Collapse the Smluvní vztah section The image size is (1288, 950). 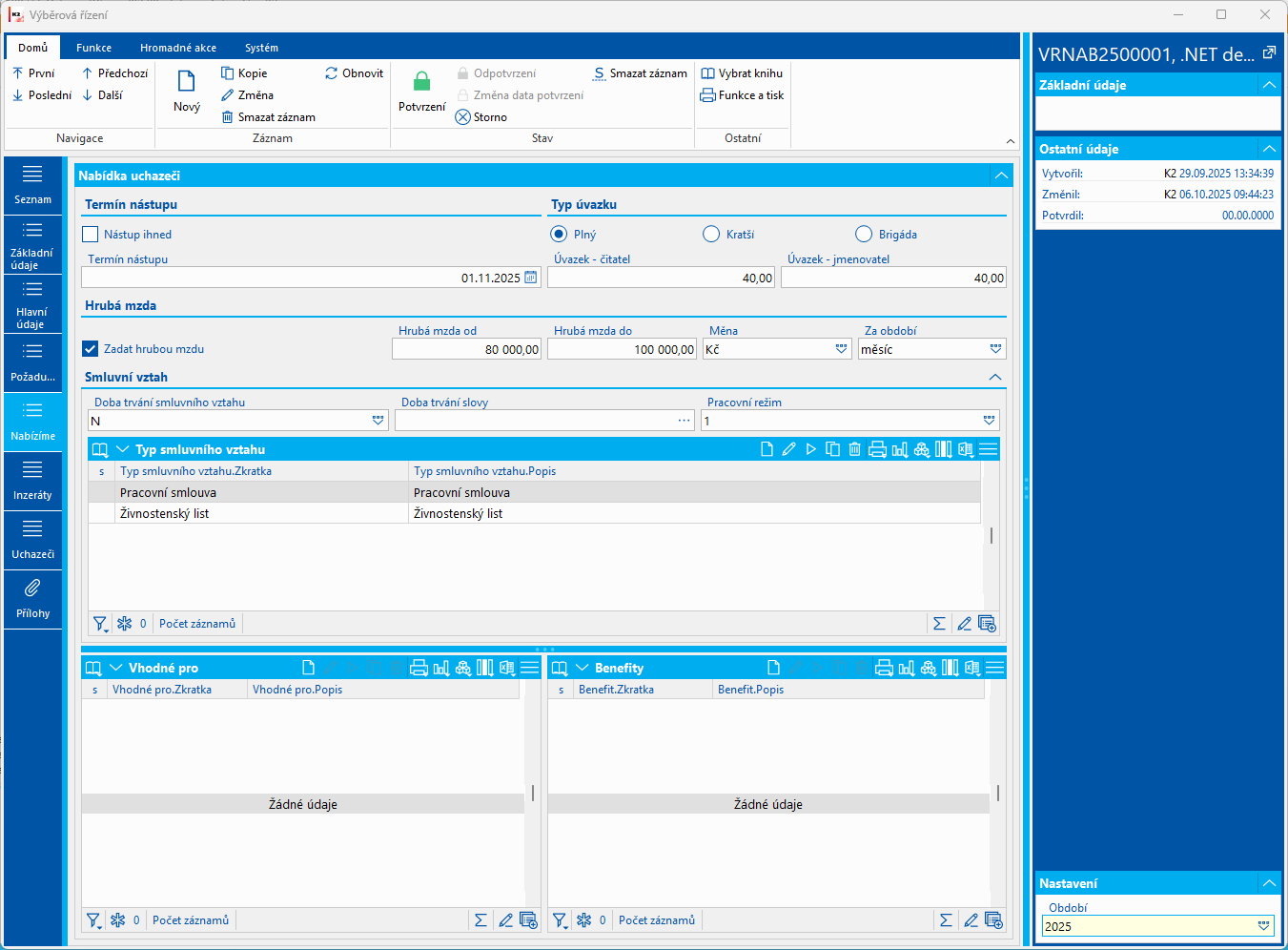click(995, 378)
